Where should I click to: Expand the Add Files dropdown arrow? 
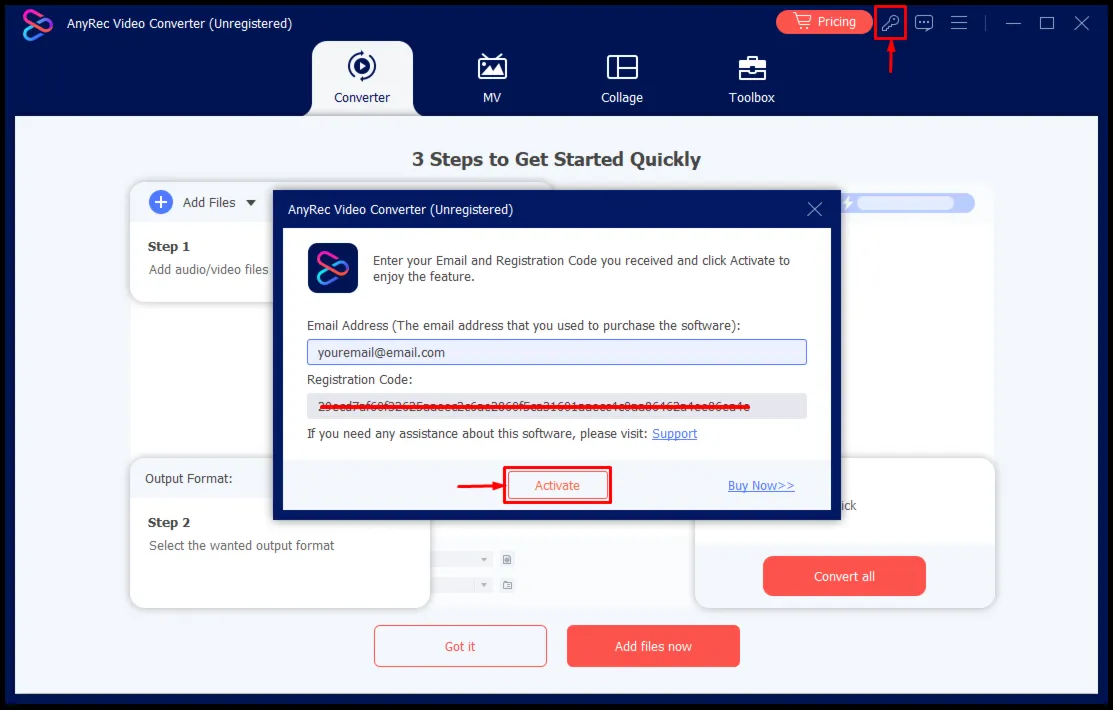[251, 203]
